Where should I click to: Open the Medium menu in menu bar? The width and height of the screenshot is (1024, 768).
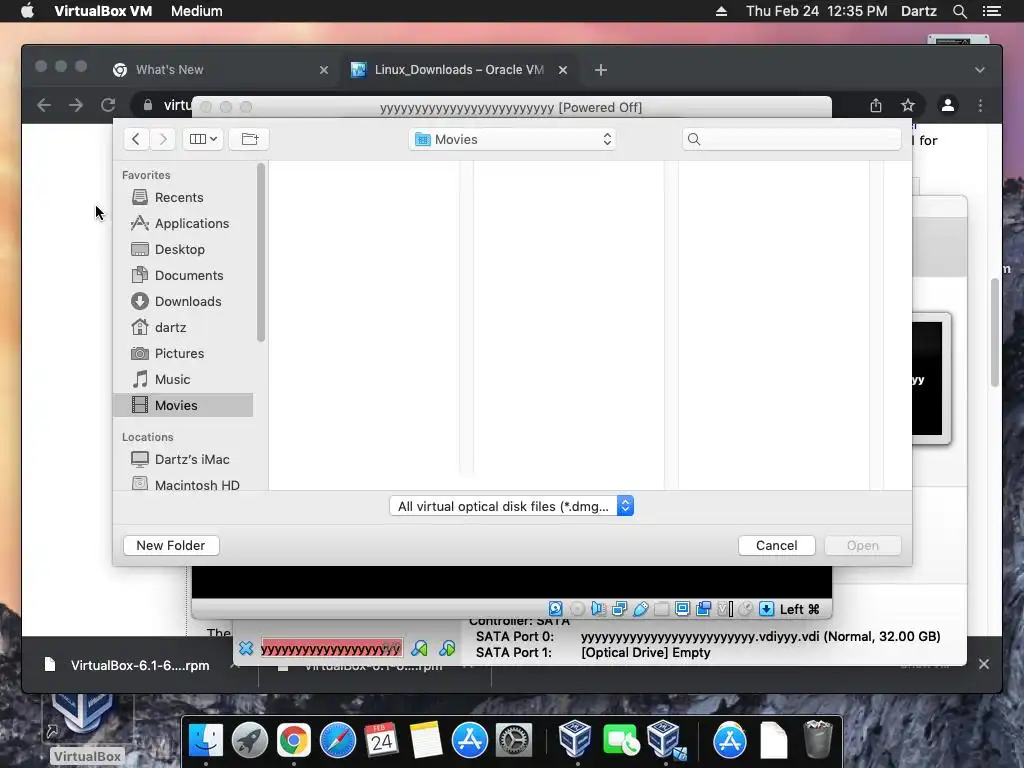pos(197,11)
